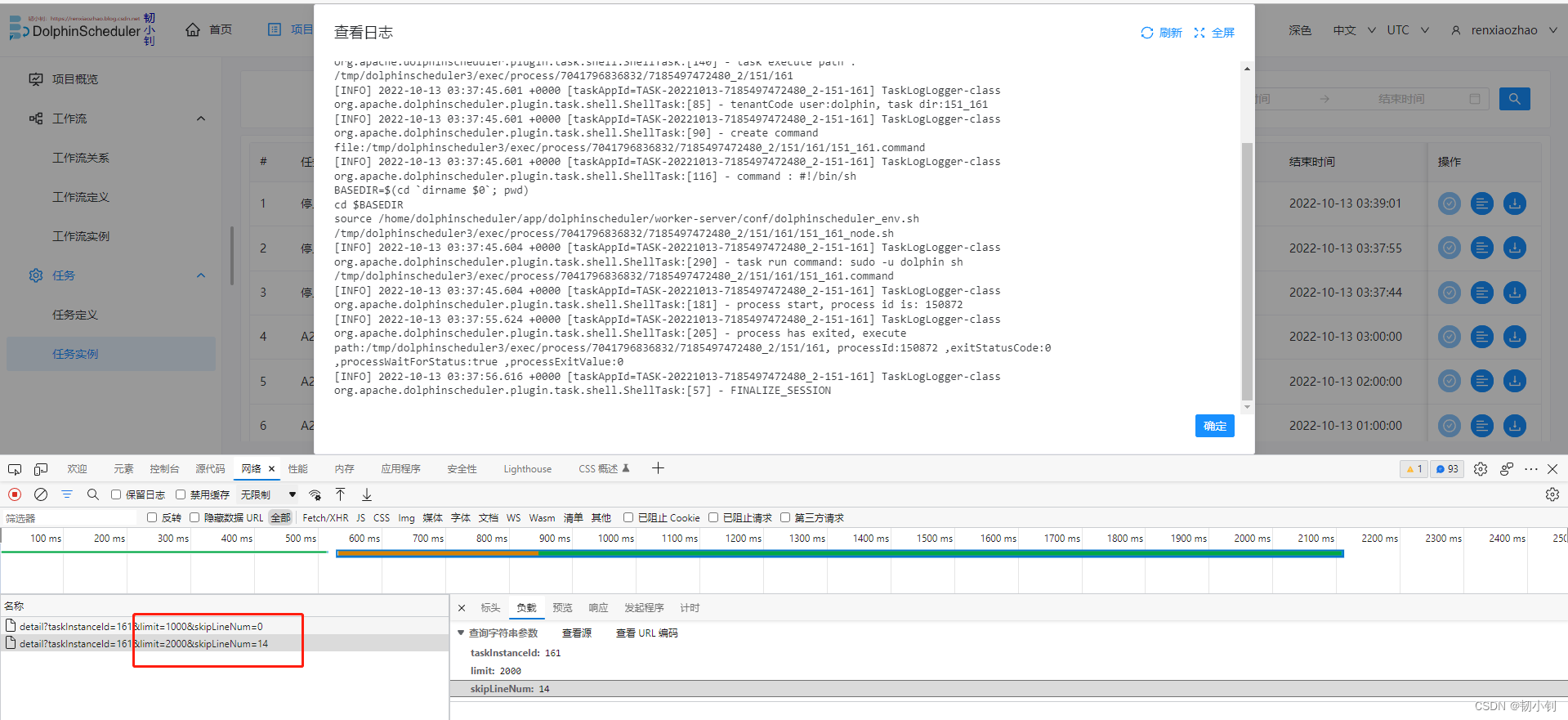Click the log dialog vertical scrollbar
The width and height of the screenshot is (1568, 720).
point(1247,271)
